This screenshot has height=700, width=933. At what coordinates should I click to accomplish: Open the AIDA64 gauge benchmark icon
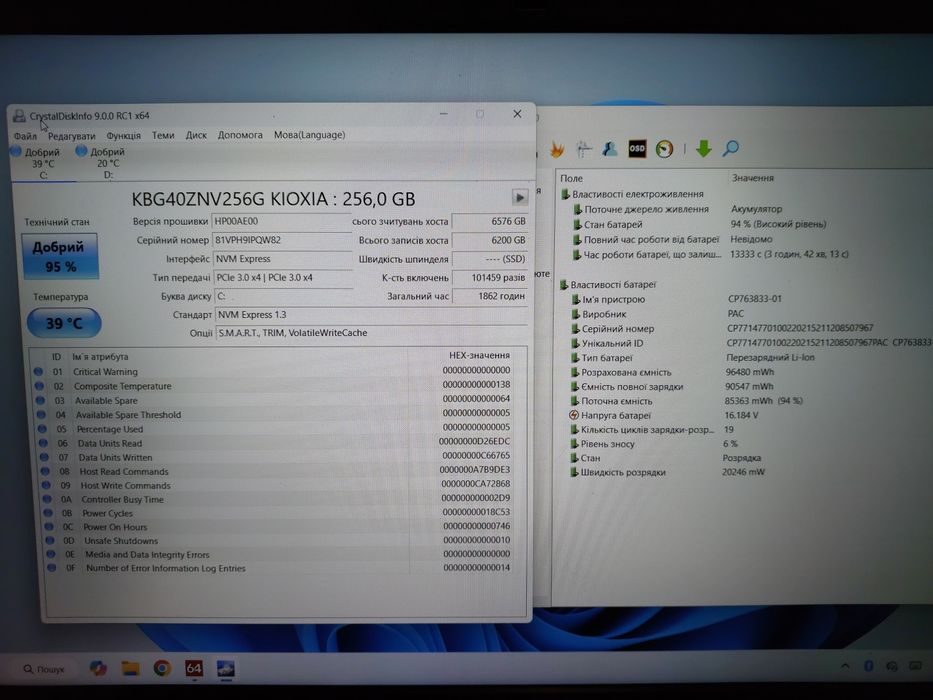[664, 149]
